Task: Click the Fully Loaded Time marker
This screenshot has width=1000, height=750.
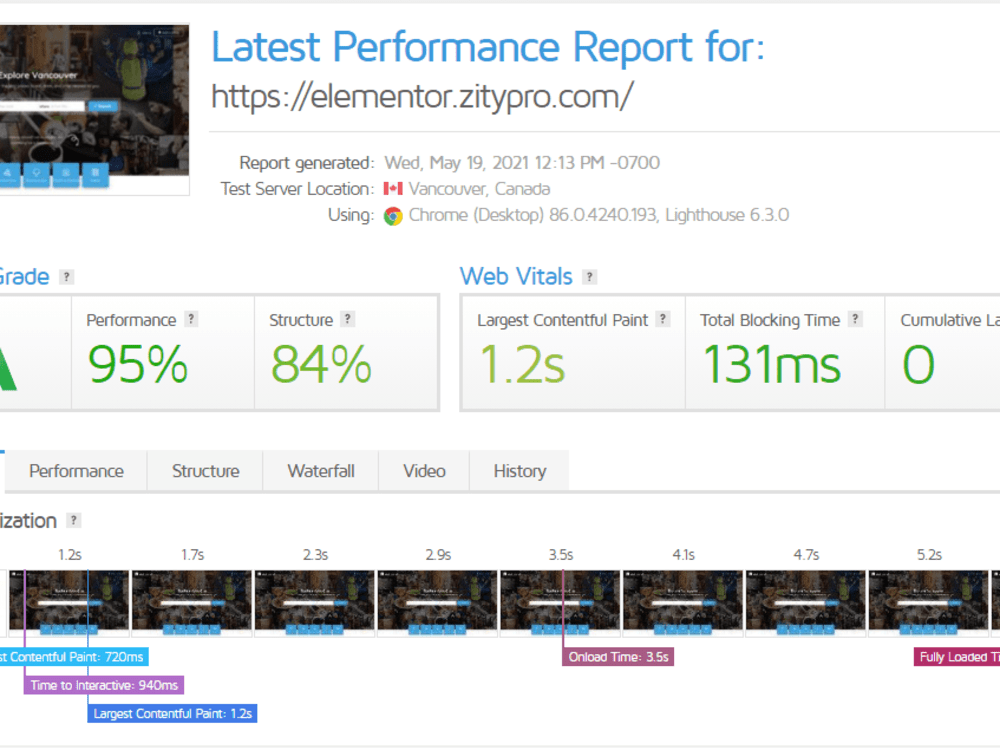Action: coord(957,657)
